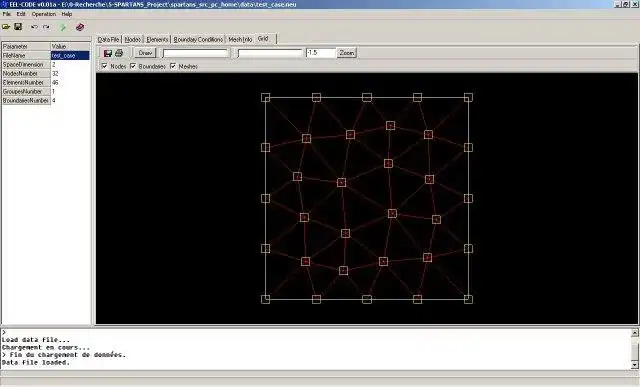Open the Edit menu

click(21, 14)
